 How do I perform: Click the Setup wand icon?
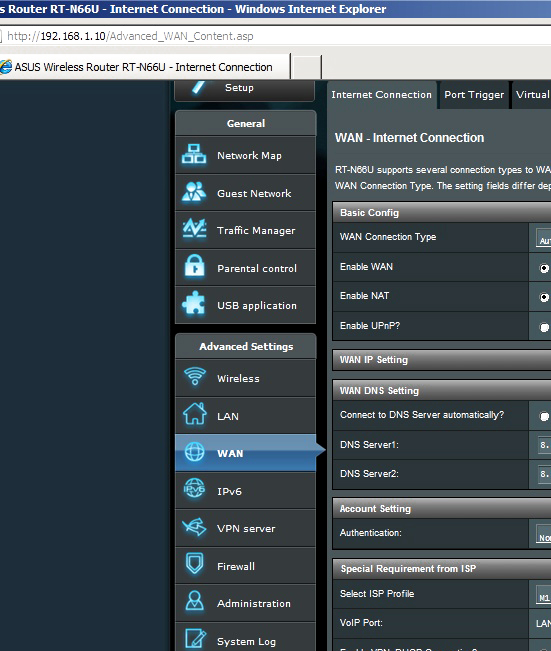click(x=198, y=87)
